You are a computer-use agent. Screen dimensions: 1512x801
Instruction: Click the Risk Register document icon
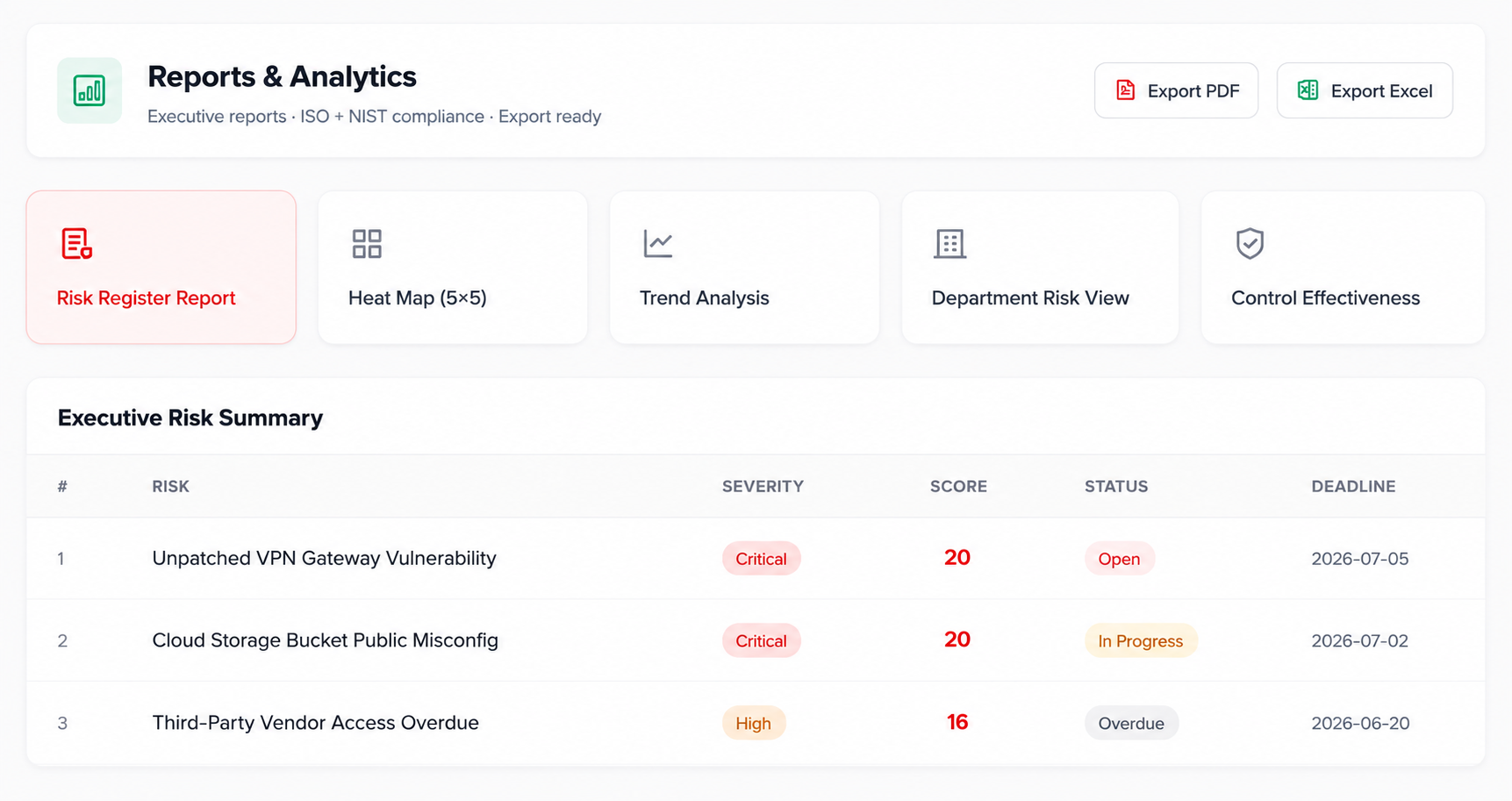coord(77,244)
